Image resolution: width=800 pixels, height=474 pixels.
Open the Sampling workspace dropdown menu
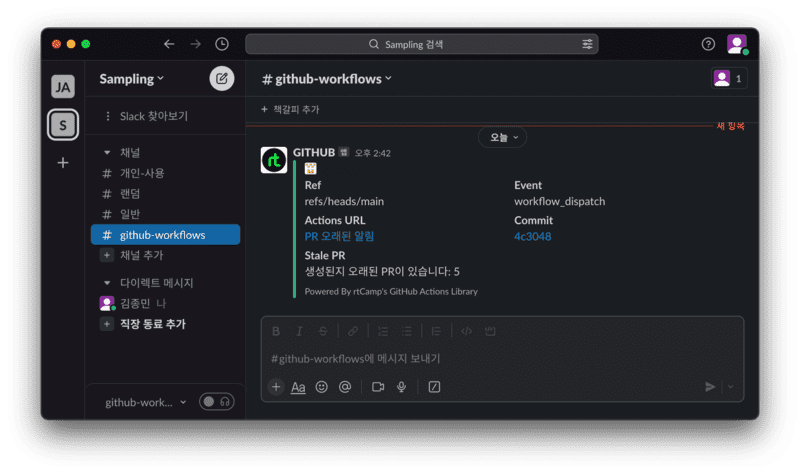(x=132, y=78)
